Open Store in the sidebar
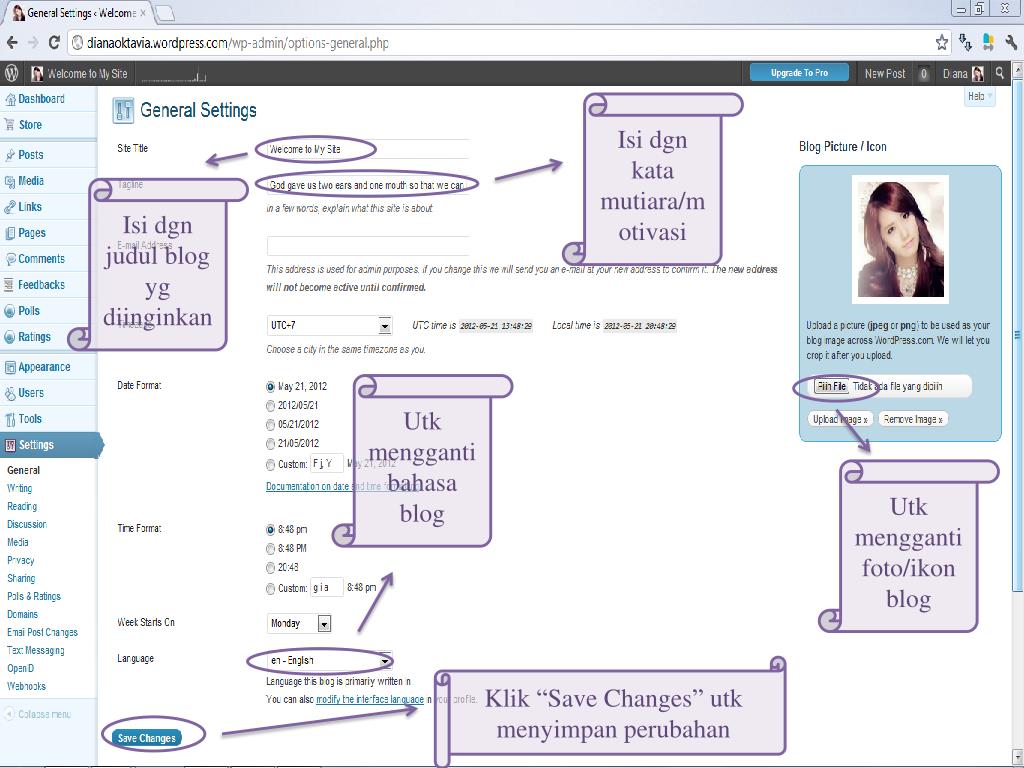1024x768 pixels. [x=30, y=125]
